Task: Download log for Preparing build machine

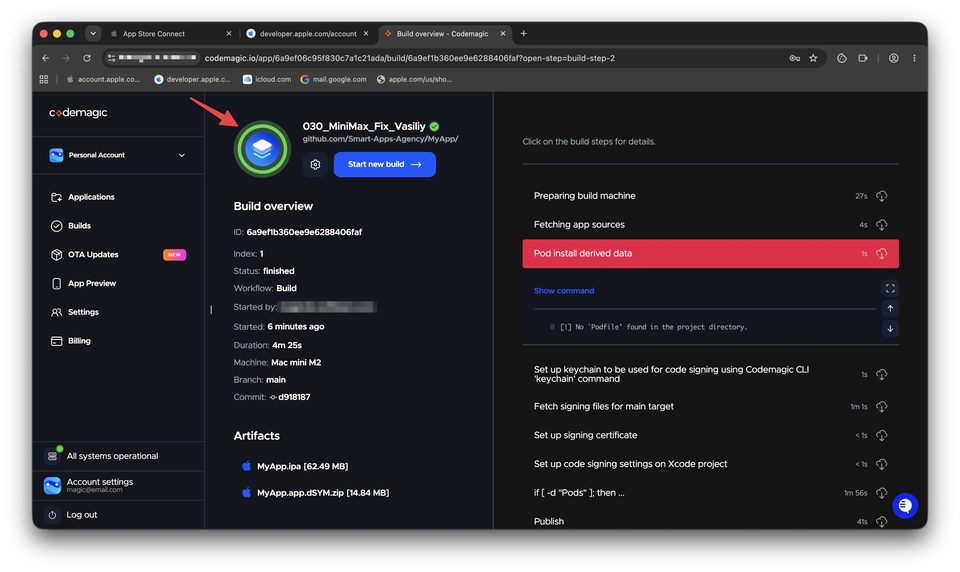Action: 882,196
